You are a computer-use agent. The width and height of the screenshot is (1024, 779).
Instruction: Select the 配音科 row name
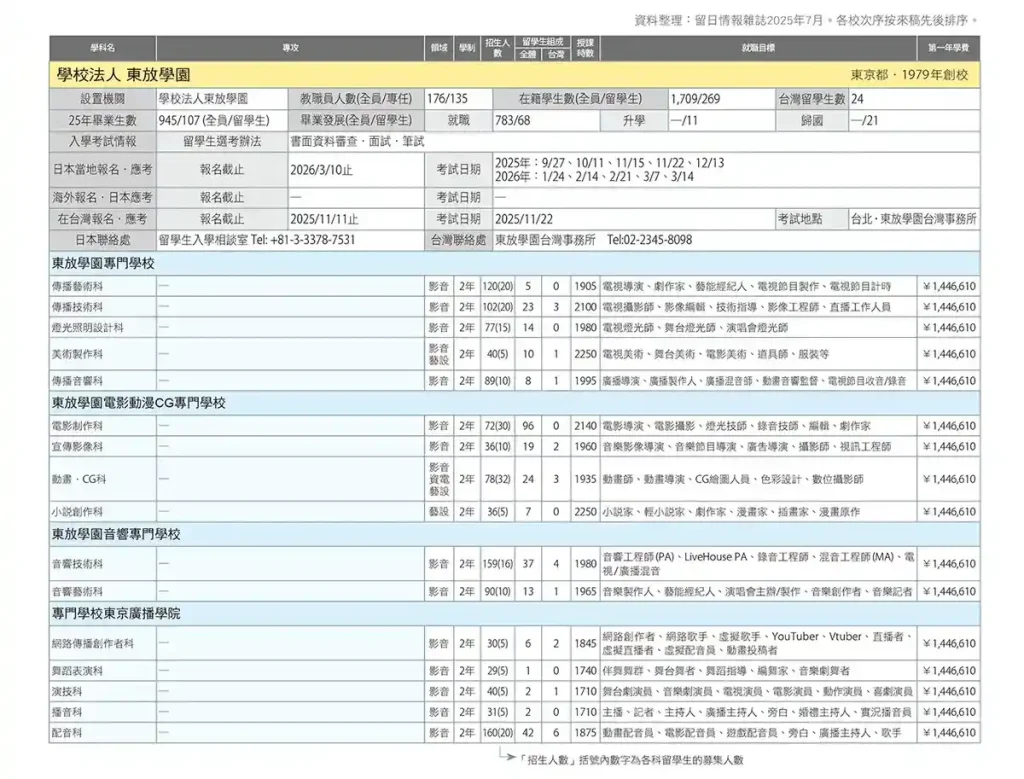pos(67,734)
